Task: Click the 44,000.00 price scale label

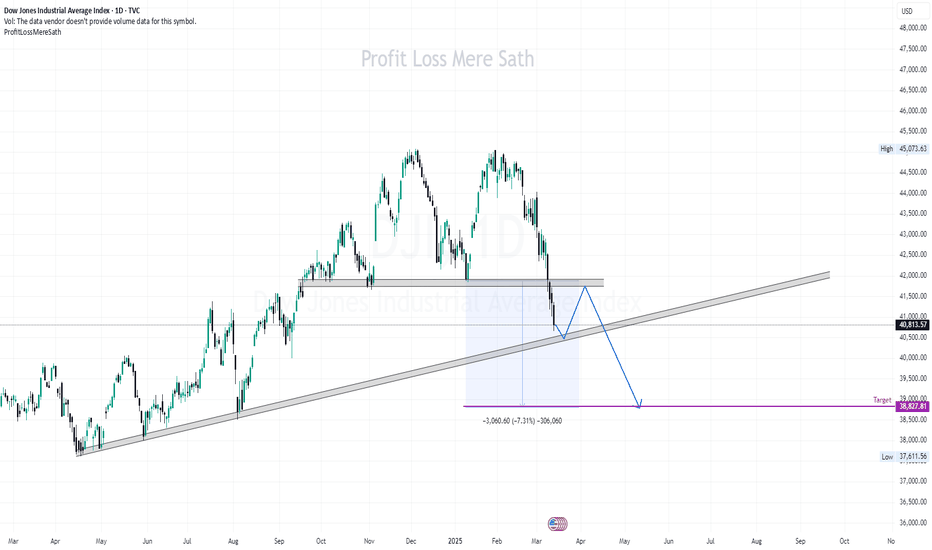Action: click(x=913, y=193)
